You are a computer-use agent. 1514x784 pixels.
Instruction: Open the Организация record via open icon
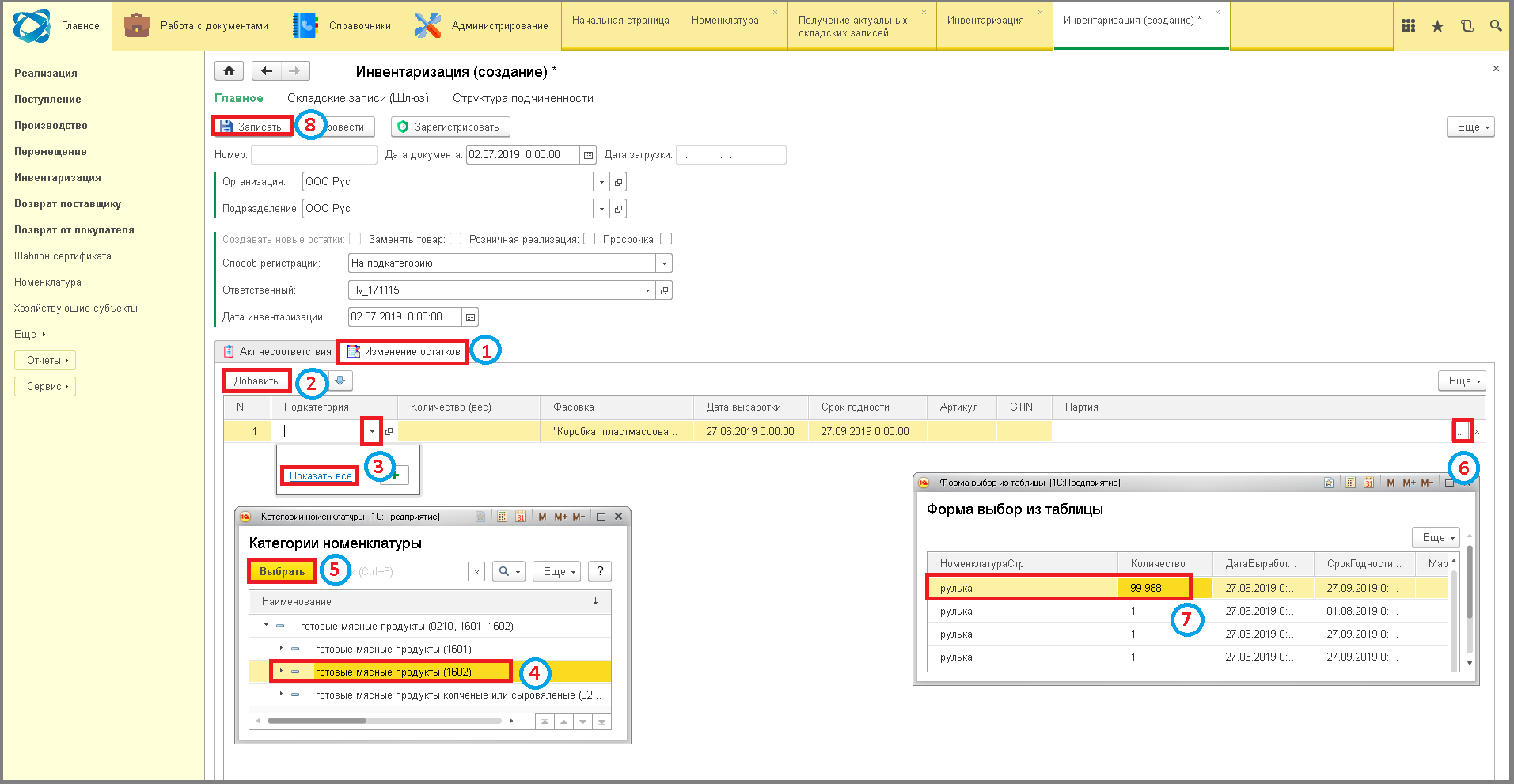pos(618,182)
